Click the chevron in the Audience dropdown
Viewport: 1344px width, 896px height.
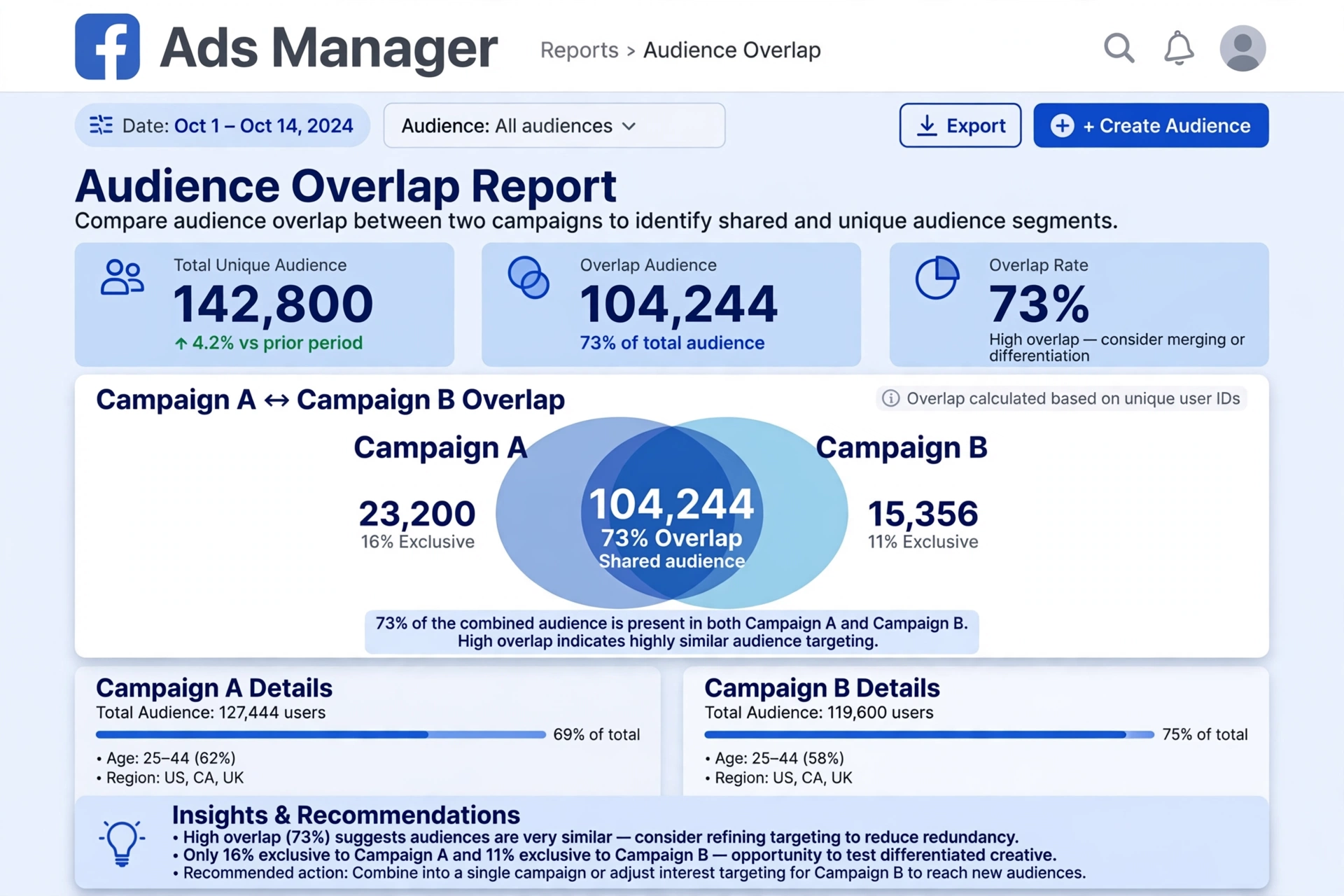[x=629, y=126]
